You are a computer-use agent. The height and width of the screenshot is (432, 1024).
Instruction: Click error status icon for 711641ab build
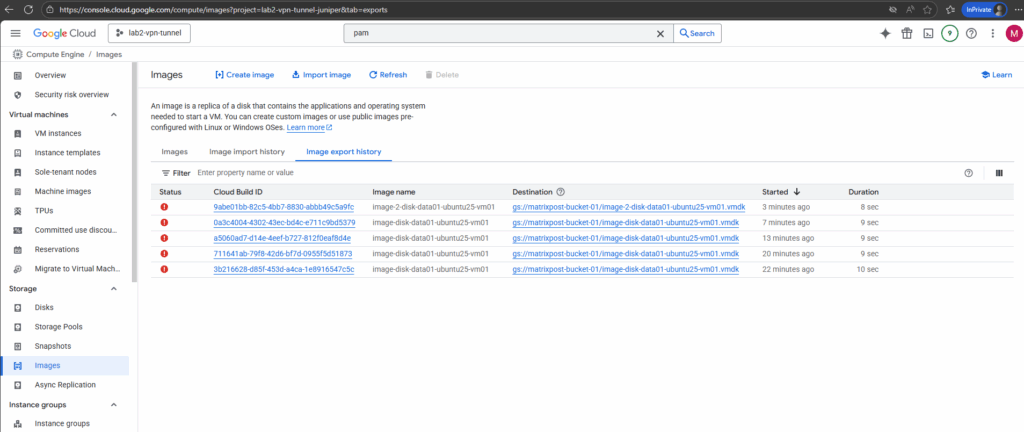point(164,254)
